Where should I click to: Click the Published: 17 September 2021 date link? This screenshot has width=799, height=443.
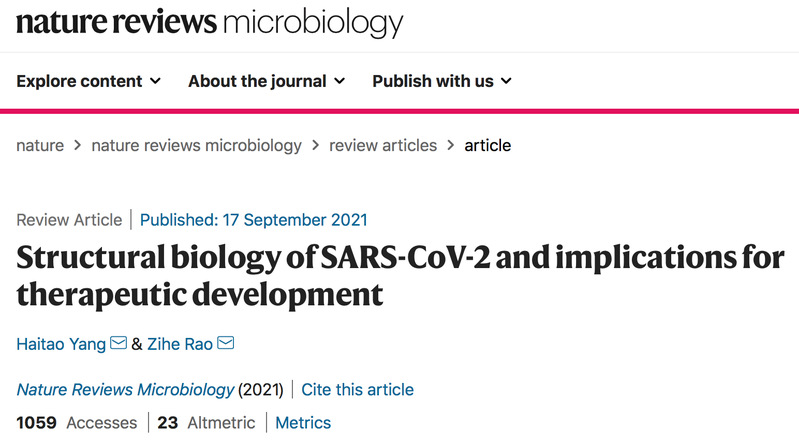coord(253,220)
